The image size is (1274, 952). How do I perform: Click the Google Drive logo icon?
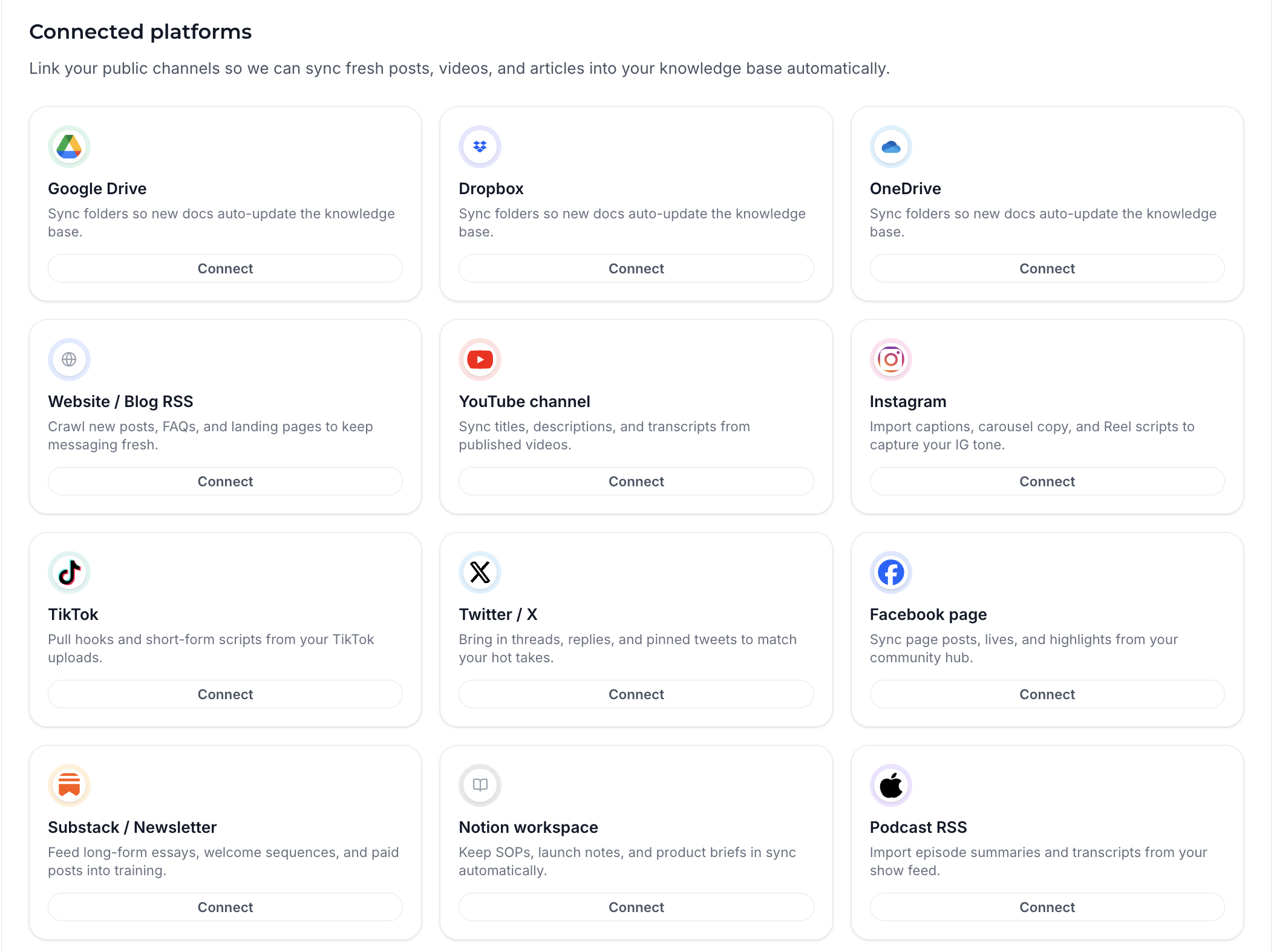[x=69, y=146]
